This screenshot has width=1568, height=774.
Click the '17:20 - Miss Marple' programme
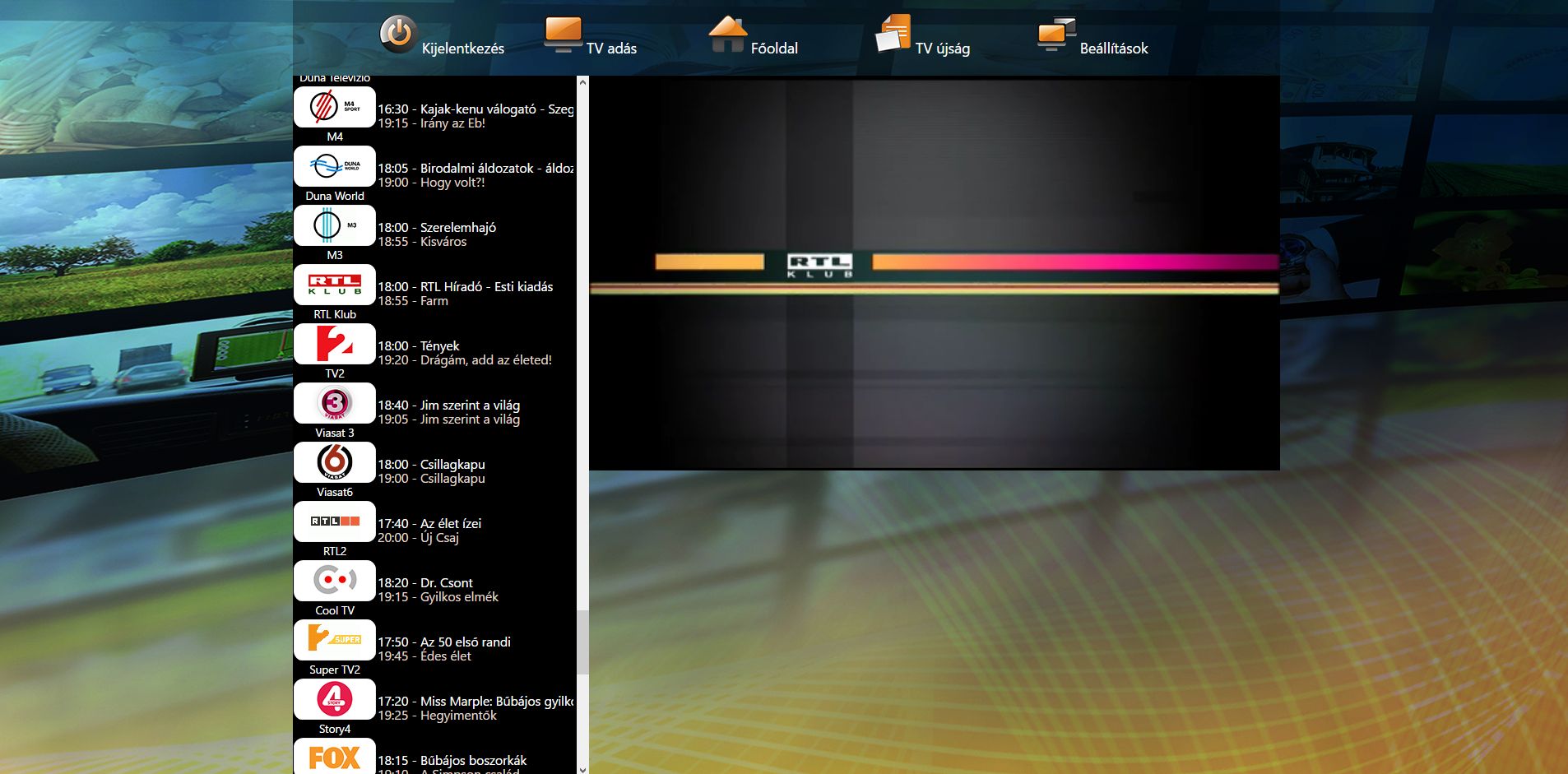coord(476,701)
